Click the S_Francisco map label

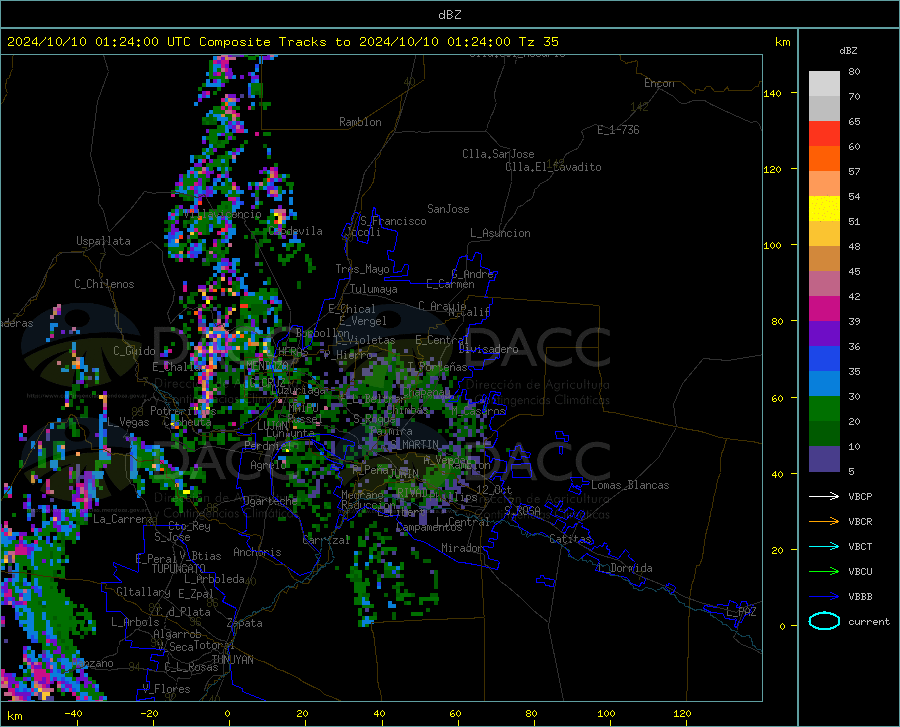click(393, 221)
